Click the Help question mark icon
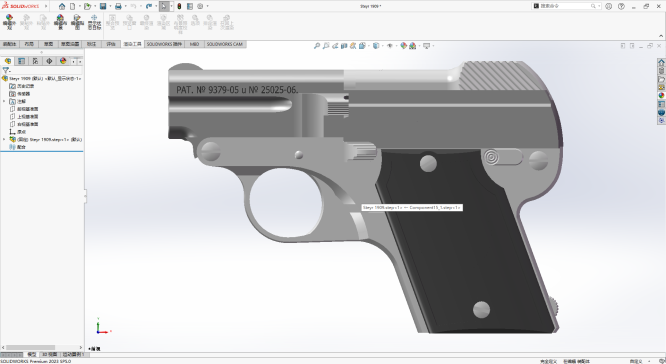666x364 pixels. (621, 6)
